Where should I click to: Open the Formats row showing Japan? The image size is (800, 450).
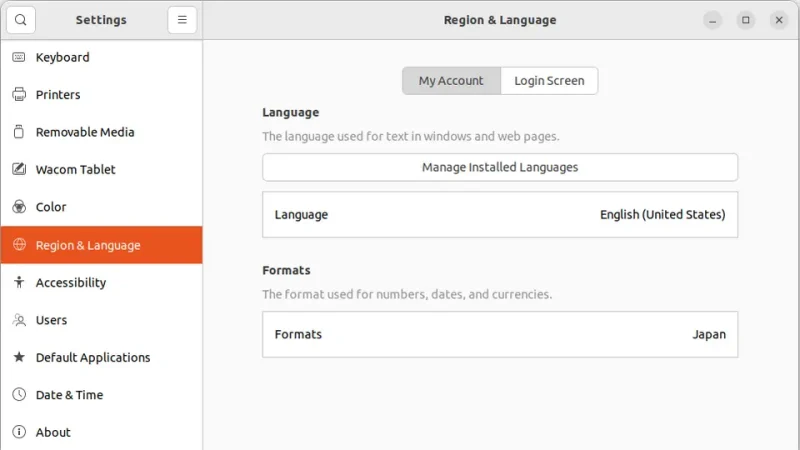tap(500, 335)
